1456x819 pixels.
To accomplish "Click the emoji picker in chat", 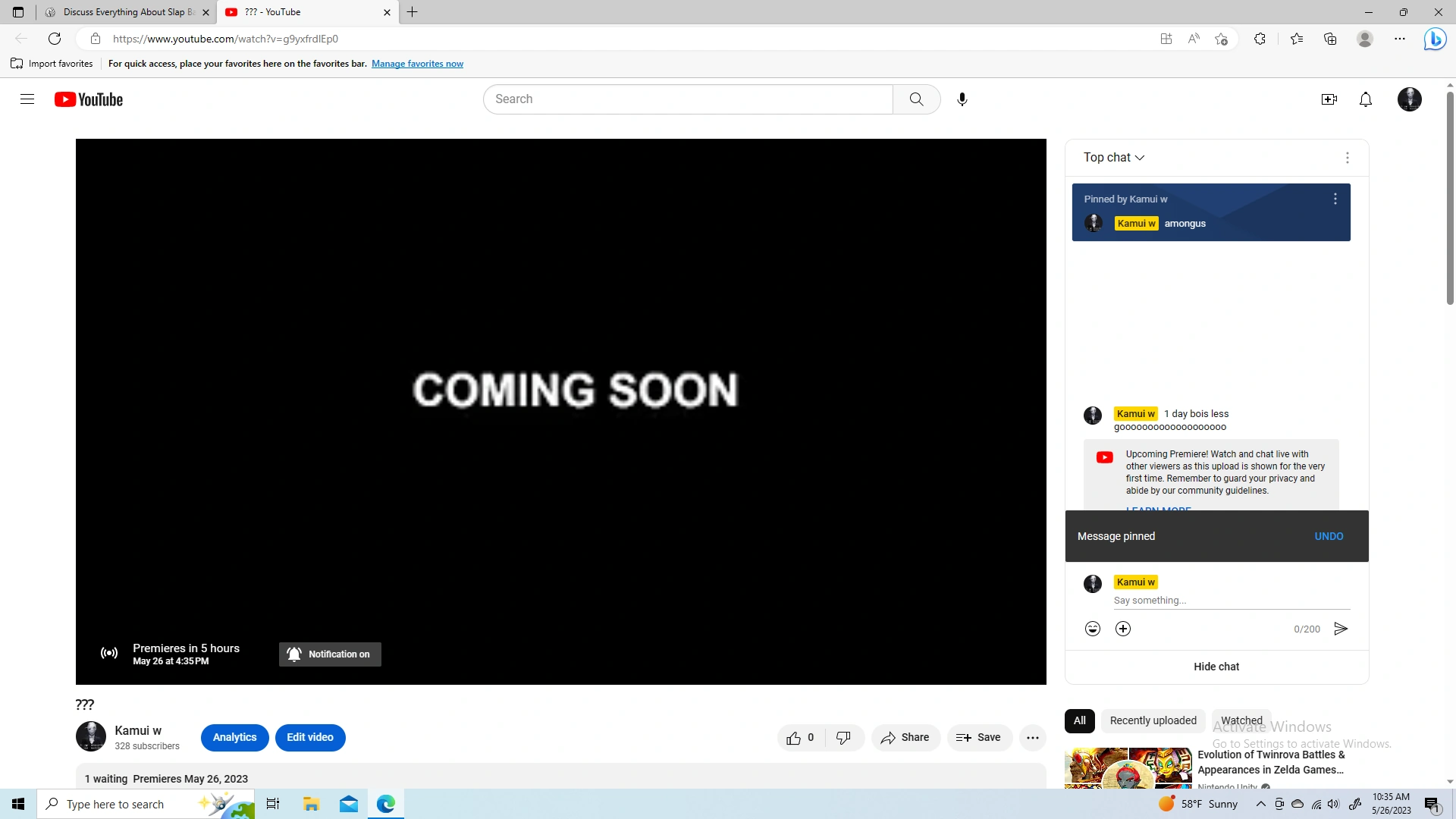I will click(x=1092, y=629).
